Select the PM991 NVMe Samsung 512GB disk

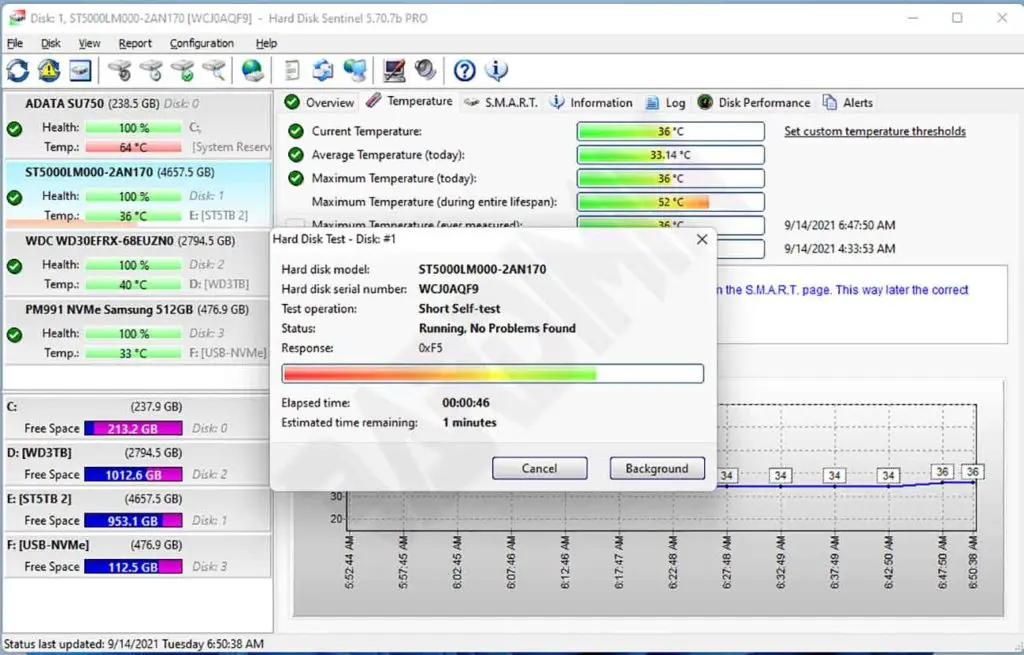[x=138, y=331]
